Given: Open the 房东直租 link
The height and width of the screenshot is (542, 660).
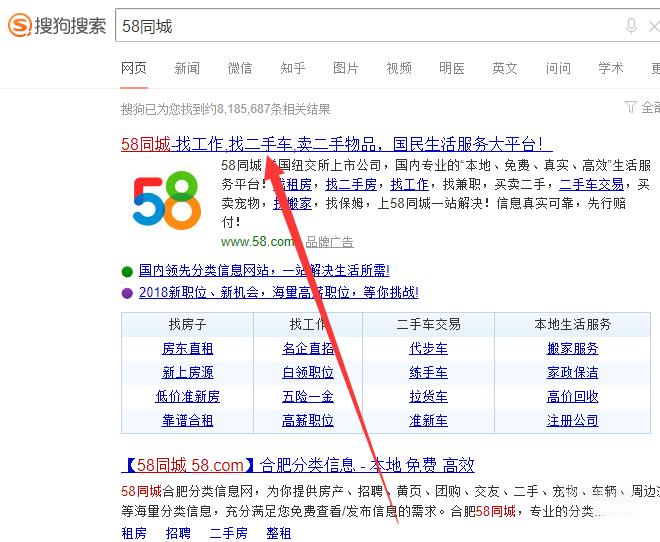Looking at the screenshot, I should [x=188, y=348].
